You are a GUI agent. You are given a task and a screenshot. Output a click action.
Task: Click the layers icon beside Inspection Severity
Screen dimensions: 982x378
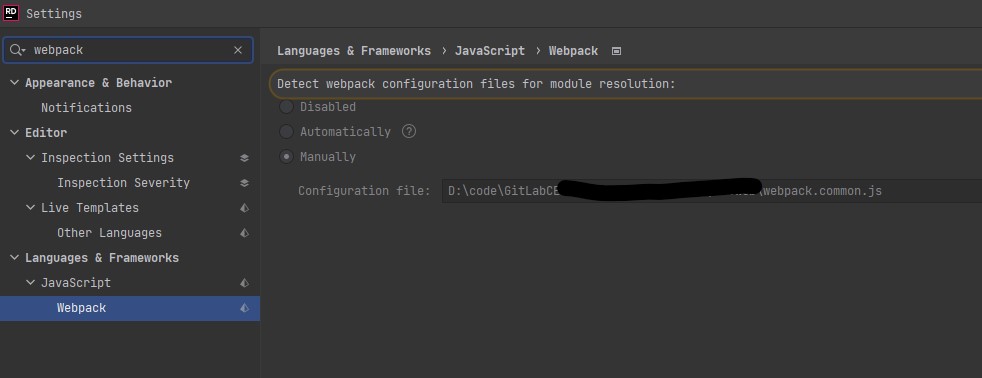tap(244, 183)
